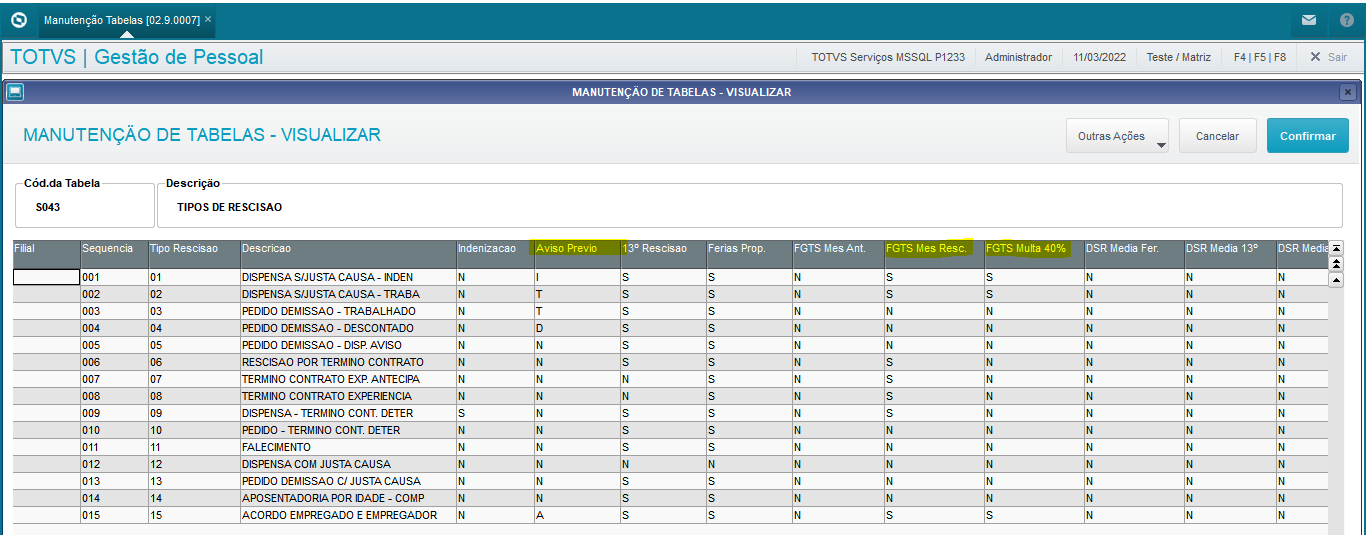Viewport: 1366px width, 535px height.
Task: Click the TOTVS logo icon in tab bar
Action: click(18, 19)
